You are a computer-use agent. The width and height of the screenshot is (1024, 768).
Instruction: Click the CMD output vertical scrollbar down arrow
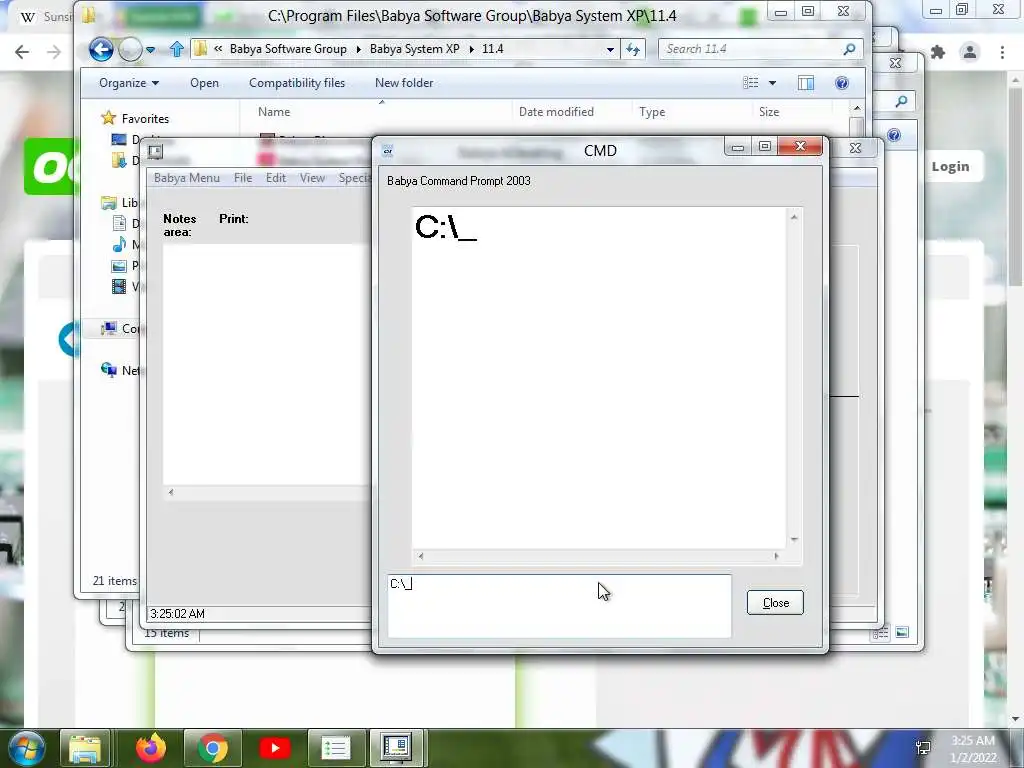pos(794,539)
